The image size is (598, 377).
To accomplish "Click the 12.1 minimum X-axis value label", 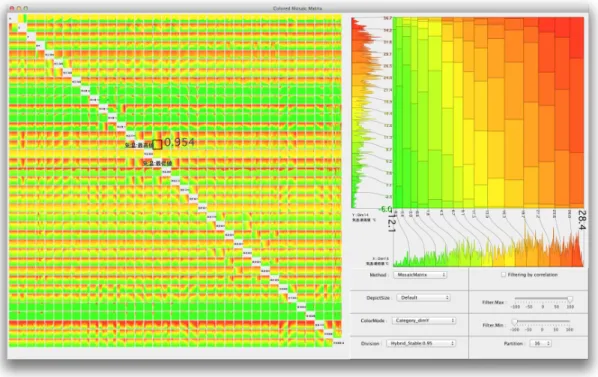I will pos(392,223).
